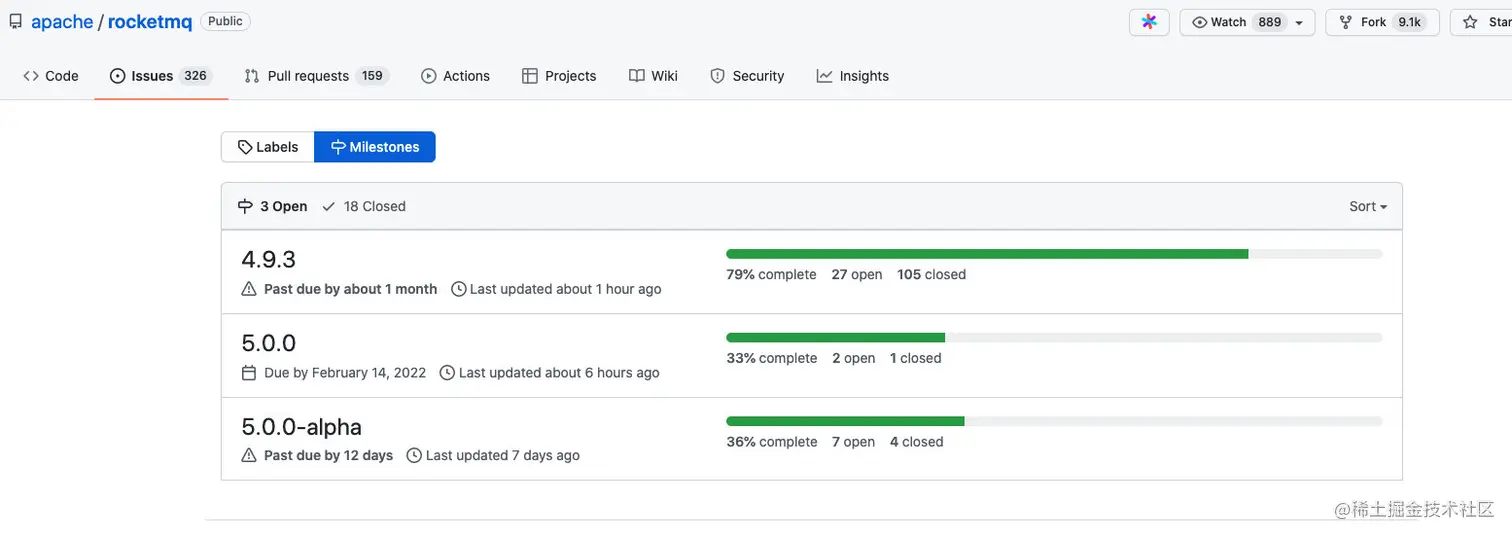Open the apache organization link
This screenshot has height=537, width=1512.
(62, 21)
